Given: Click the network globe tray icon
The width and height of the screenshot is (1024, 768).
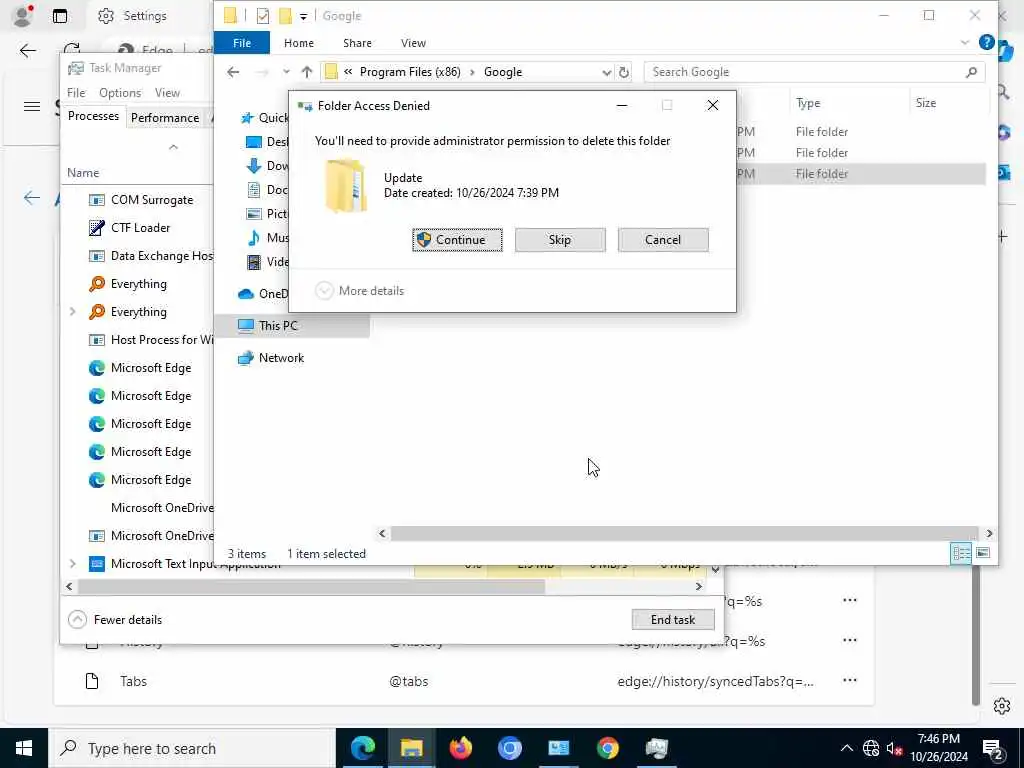Looking at the screenshot, I should 871,748.
